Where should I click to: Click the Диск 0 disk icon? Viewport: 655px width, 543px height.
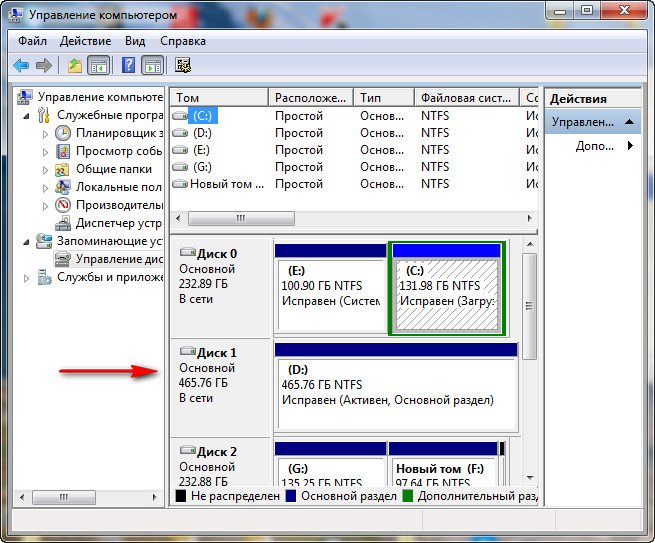click(x=188, y=252)
